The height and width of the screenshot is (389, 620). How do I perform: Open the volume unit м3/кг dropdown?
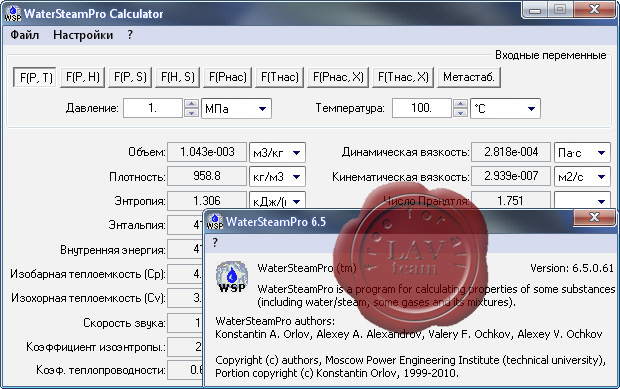coord(277,153)
